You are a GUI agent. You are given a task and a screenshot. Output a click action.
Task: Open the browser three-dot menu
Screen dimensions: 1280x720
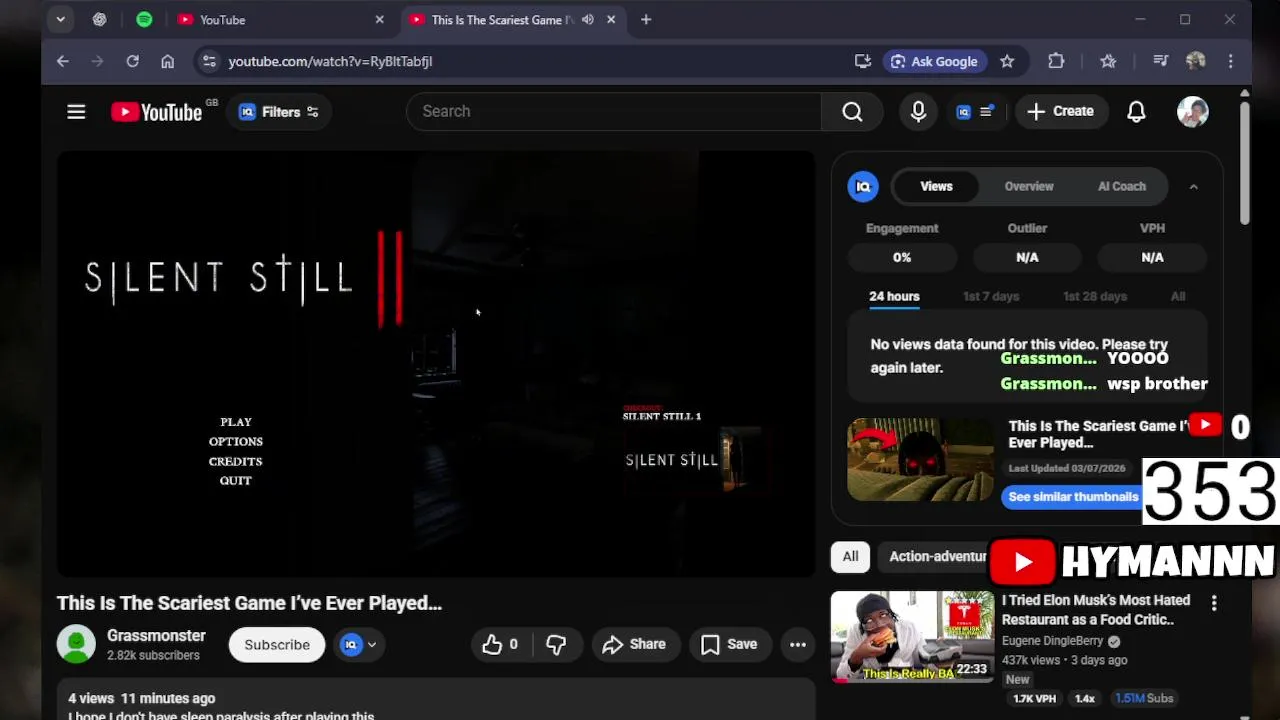tap(1231, 61)
